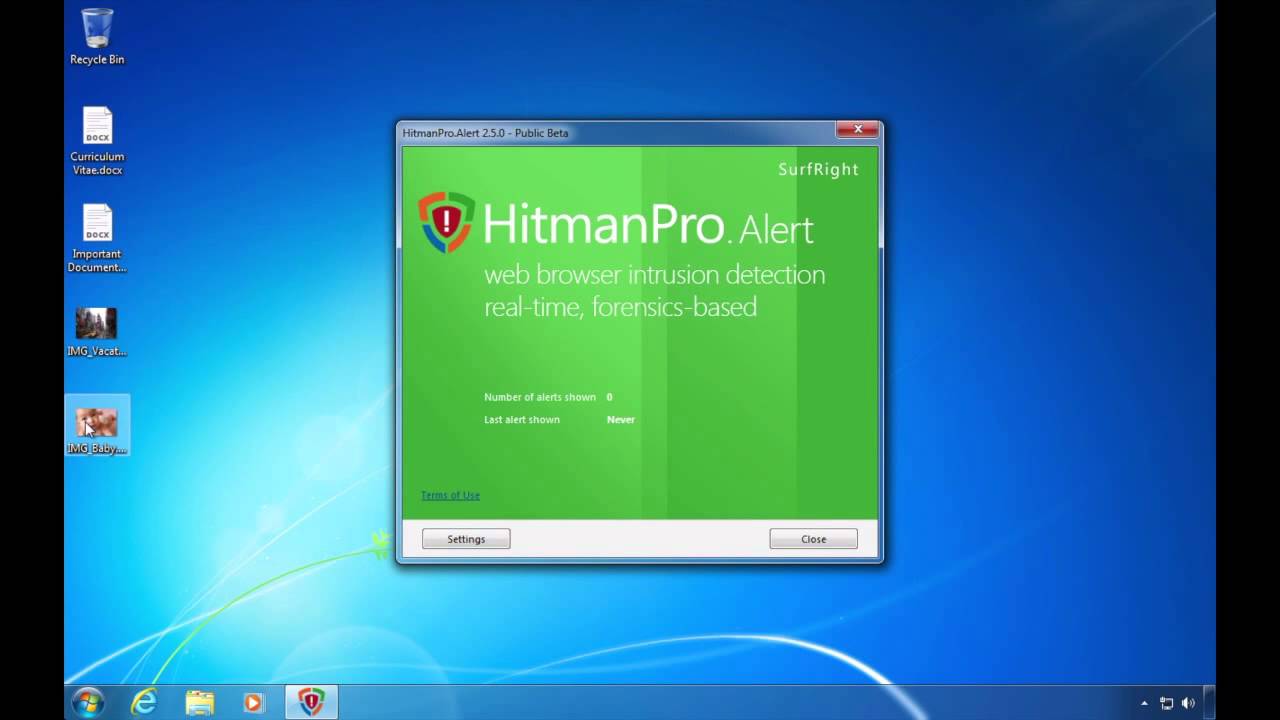
Task: Click the HitmanPro.Alert 2.5.0 title bar text
Action: click(x=485, y=133)
